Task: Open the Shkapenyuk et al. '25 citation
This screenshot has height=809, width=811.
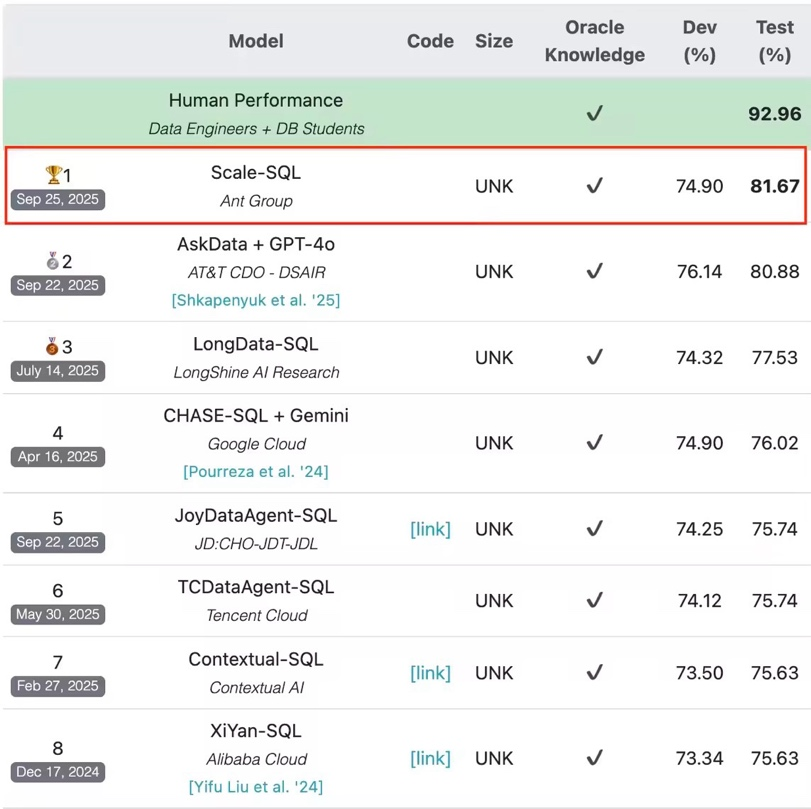Action: coord(256,300)
